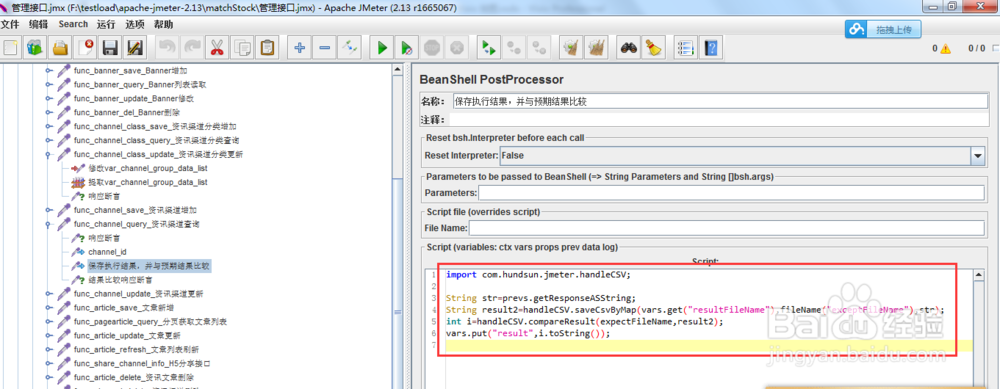Viewport: 1000px width, 389px height.
Task: Click the Close test plan icon
Action: 85,48
